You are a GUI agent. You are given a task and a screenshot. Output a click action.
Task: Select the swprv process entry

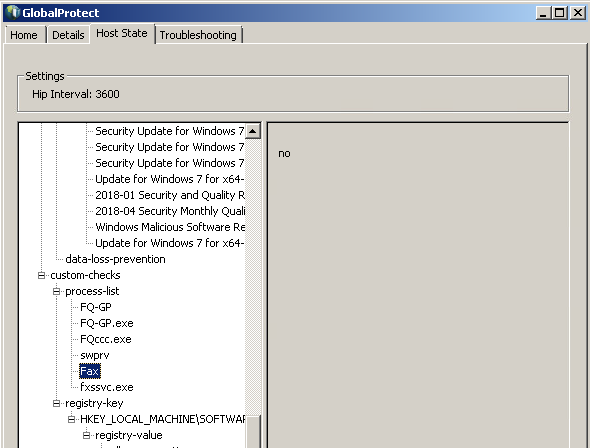[95, 355]
